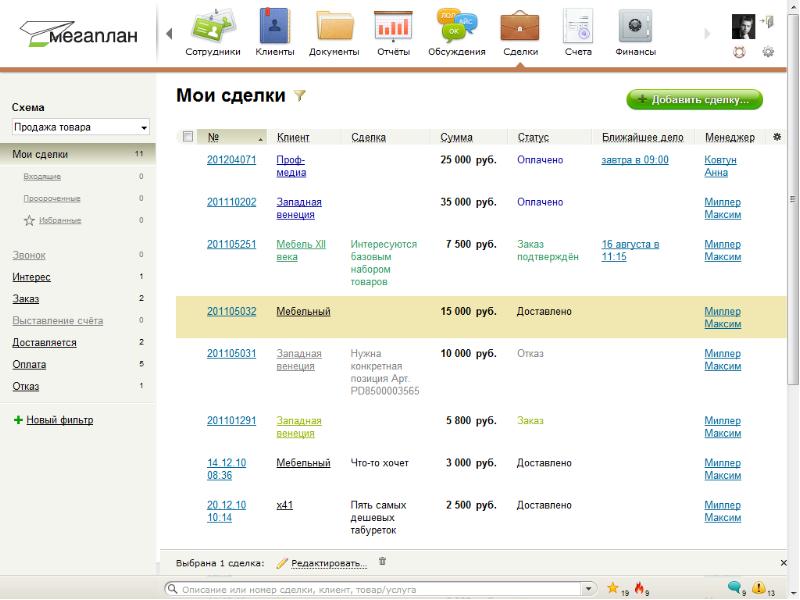Sort the table by Сумма column

pos(456,137)
